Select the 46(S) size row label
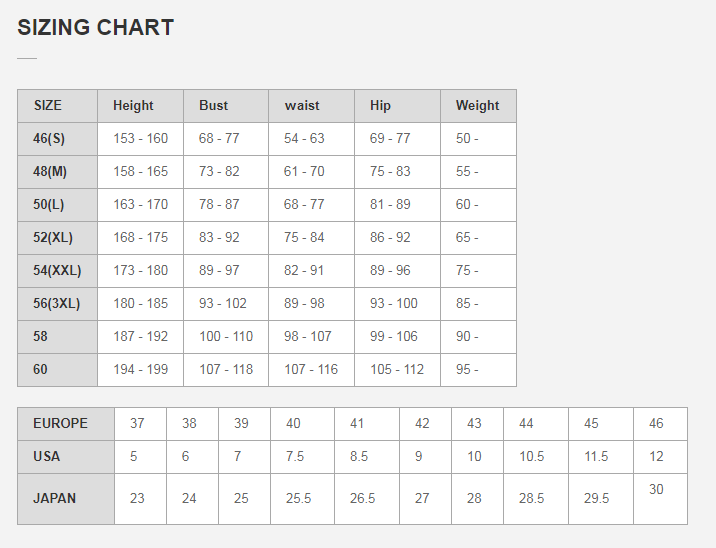The image size is (716, 548). pos(49,138)
